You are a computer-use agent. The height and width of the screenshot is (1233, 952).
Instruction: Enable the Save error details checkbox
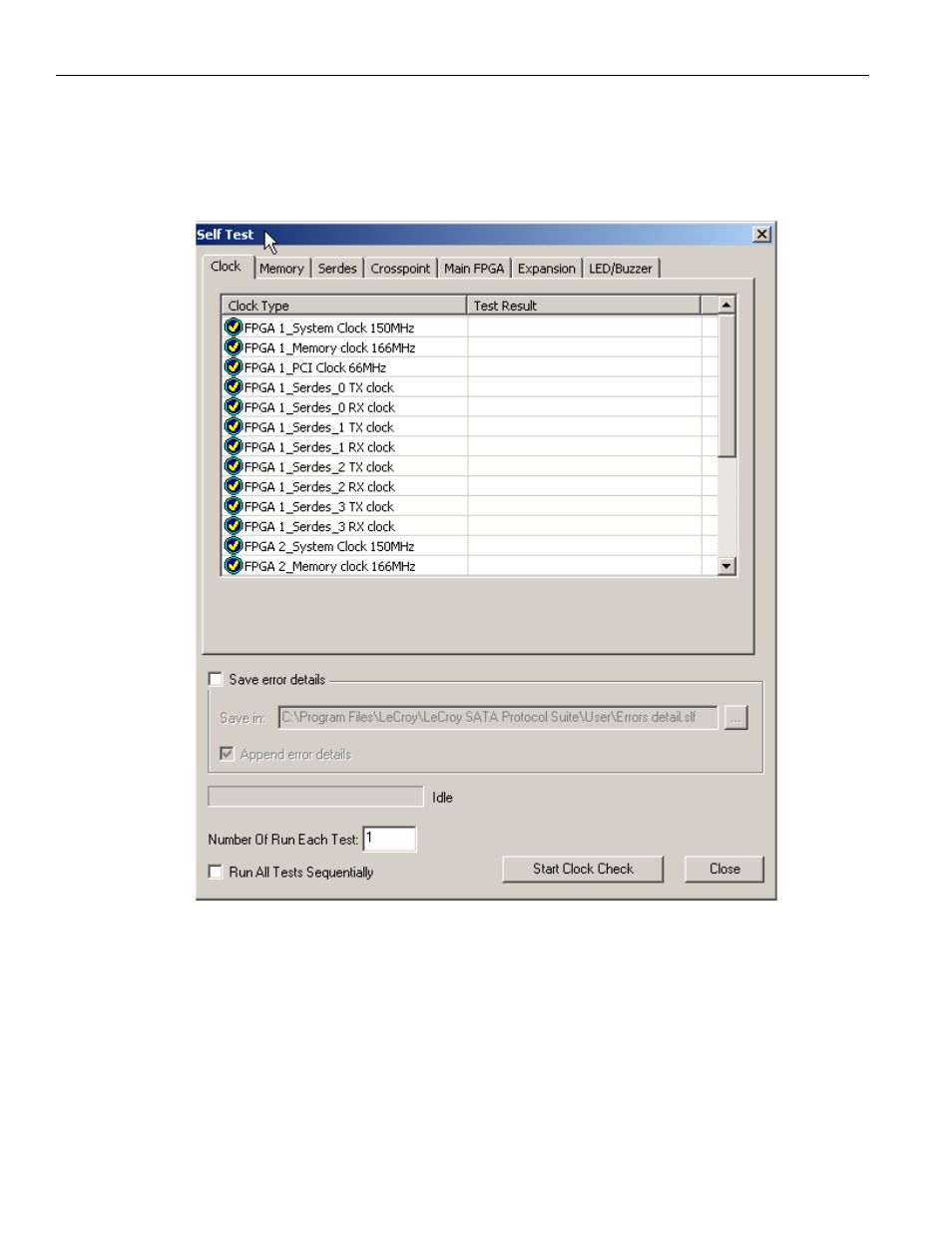(216, 679)
